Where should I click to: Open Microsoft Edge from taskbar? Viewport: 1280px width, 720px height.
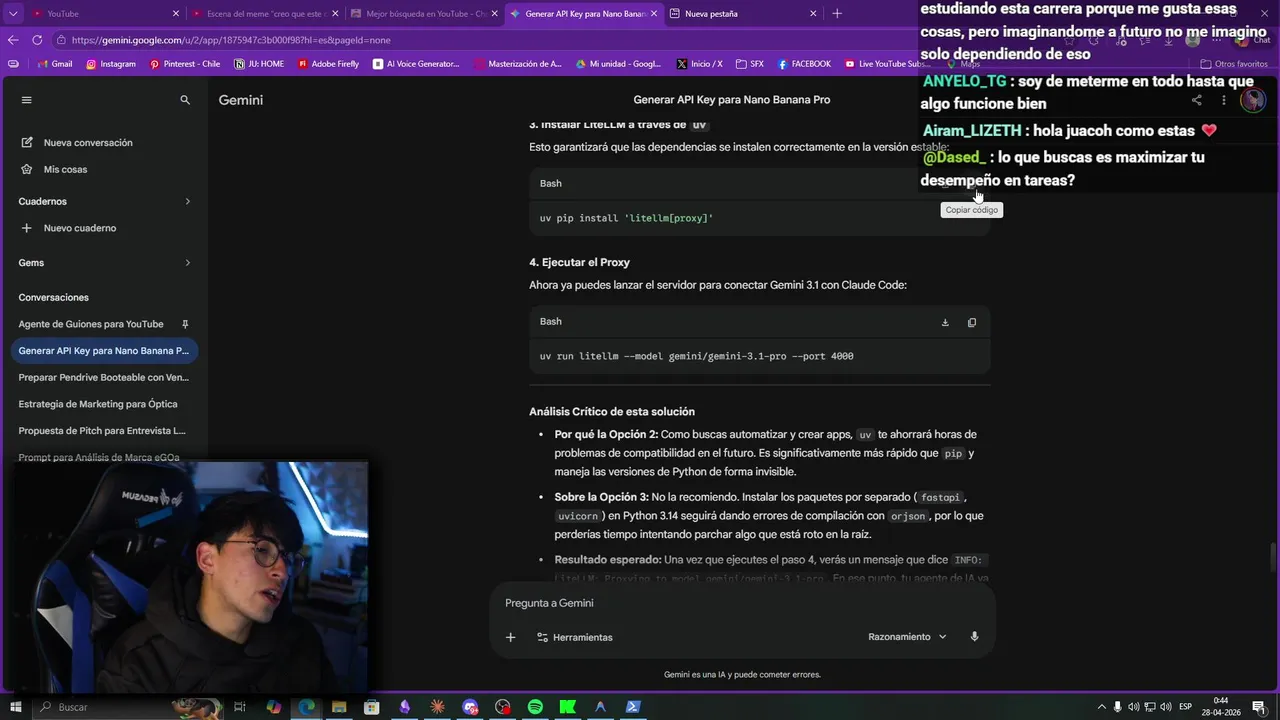pyautogui.click(x=306, y=707)
